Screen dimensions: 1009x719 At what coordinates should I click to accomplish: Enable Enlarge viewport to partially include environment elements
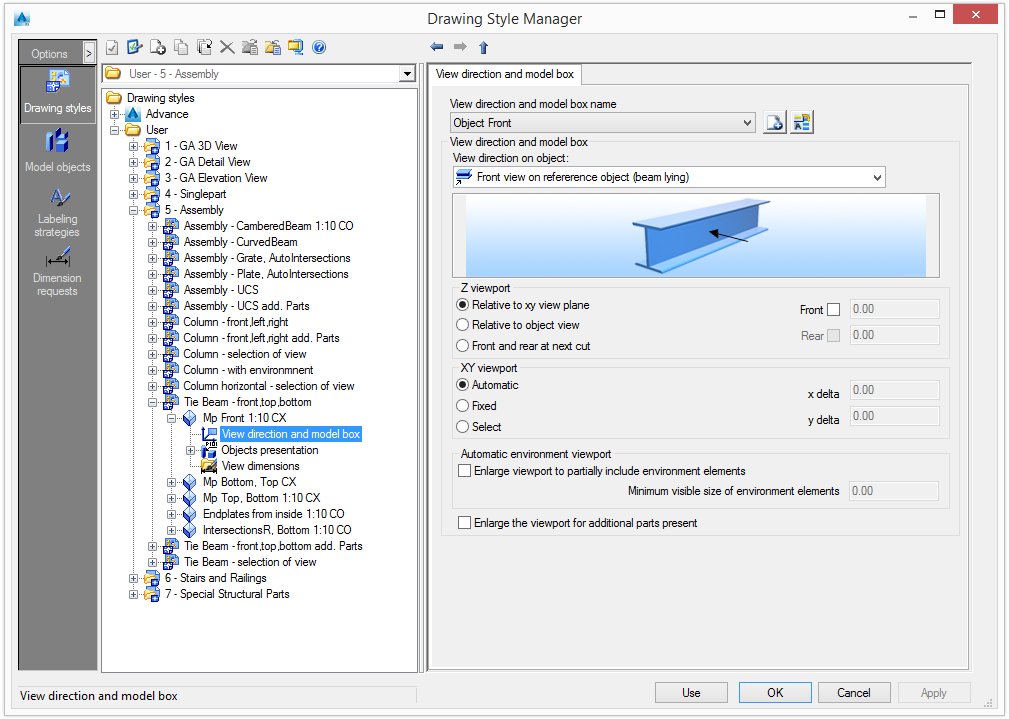[x=464, y=471]
